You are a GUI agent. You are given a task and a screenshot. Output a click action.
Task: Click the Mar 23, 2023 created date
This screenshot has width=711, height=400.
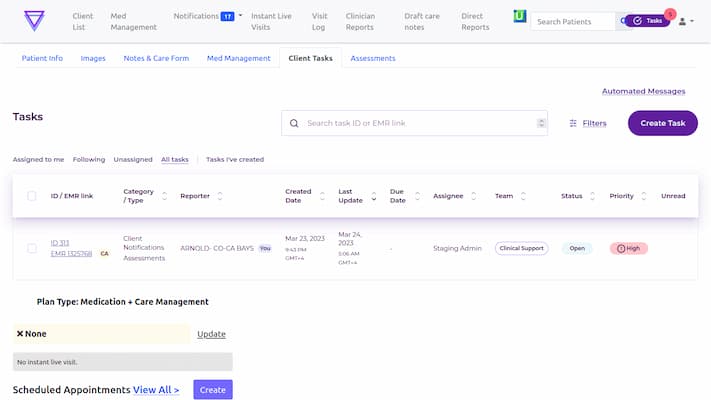[x=305, y=239]
